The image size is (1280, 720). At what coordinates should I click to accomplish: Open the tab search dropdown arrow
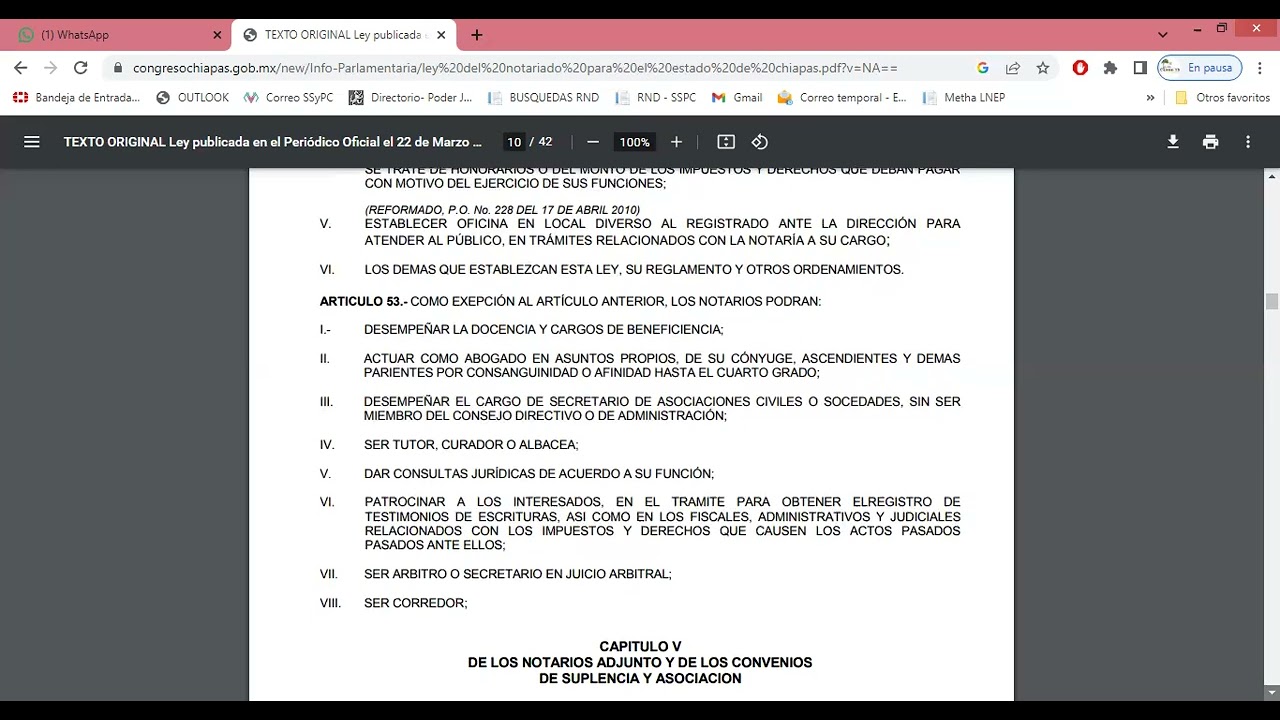tap(1162, 35)
